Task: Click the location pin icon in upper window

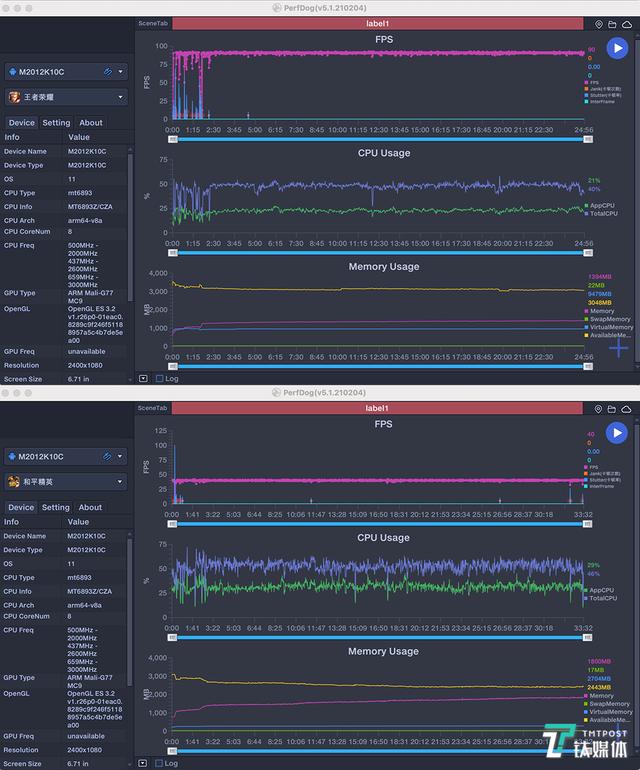Action: pyautogui.click(x=599, y=24)
